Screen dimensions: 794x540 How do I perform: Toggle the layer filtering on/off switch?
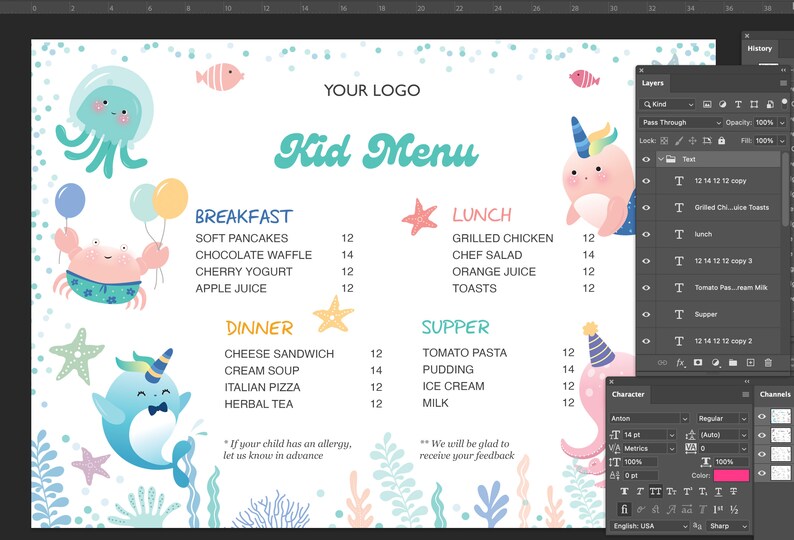784,103
